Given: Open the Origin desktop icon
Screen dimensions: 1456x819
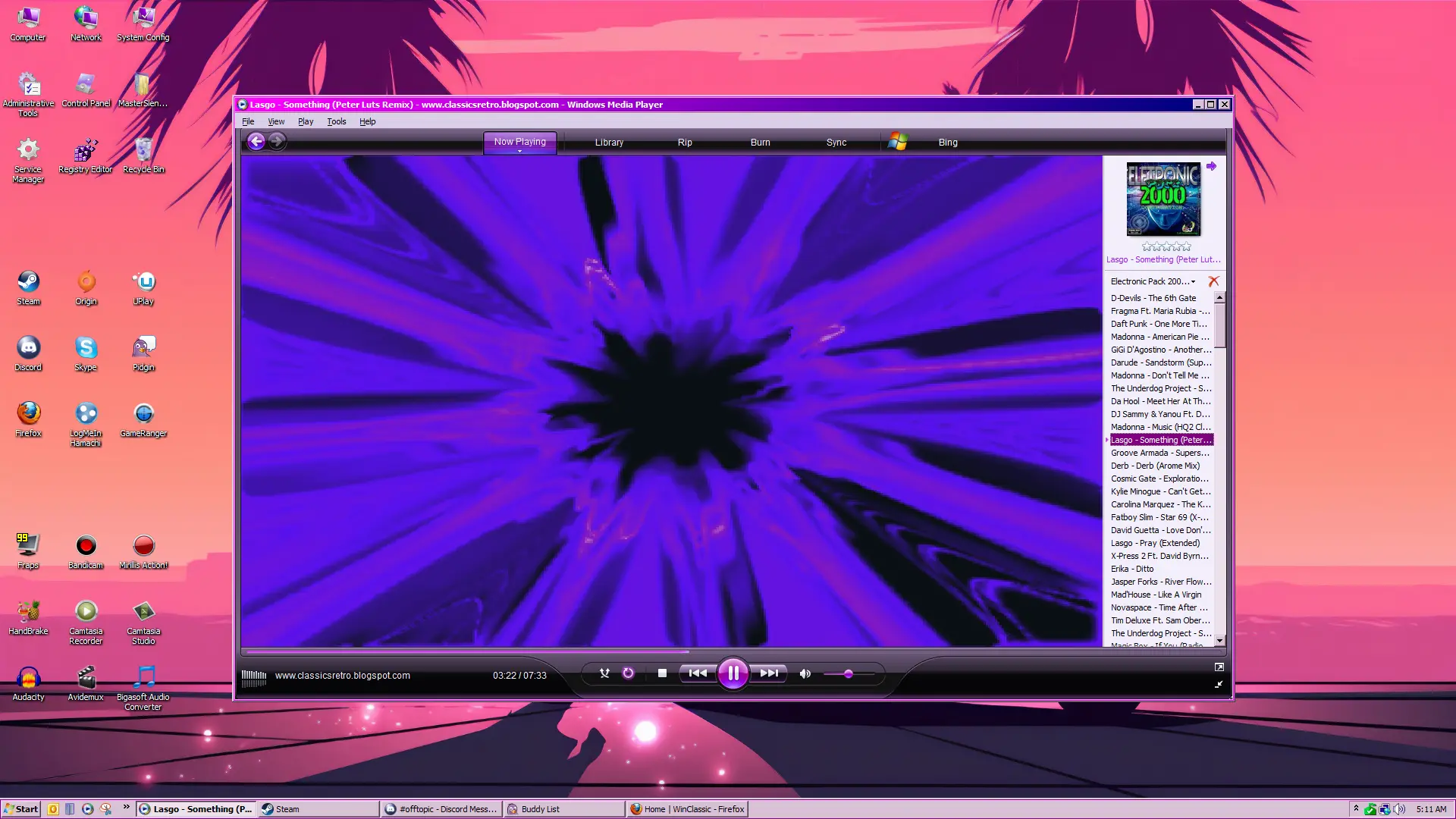Looking at the screenshot, I should [x=86, y=287].
